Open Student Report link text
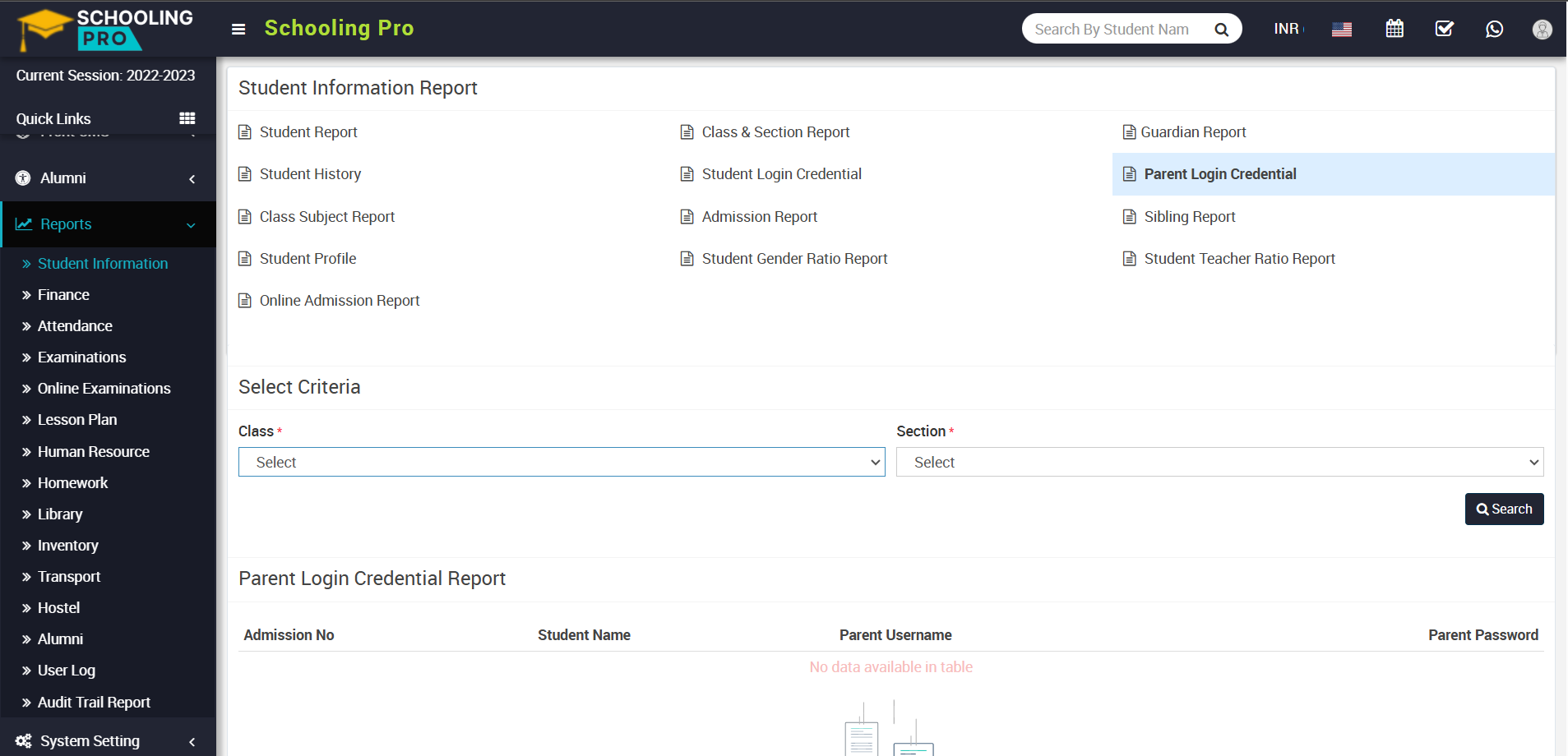The image size is (1568, 756). tap(308, 132)
